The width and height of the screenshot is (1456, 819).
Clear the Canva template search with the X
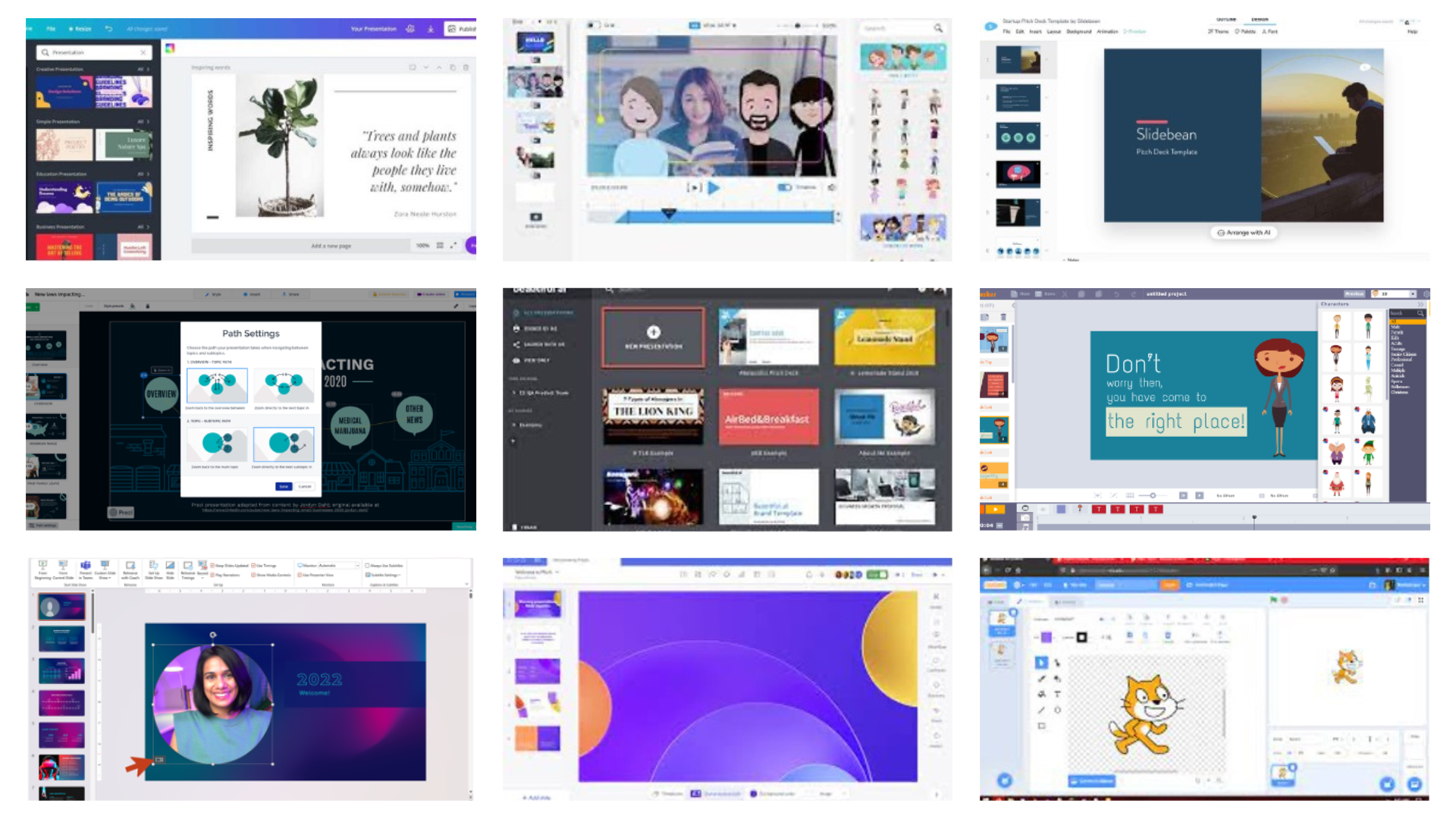tap(143, 52)
